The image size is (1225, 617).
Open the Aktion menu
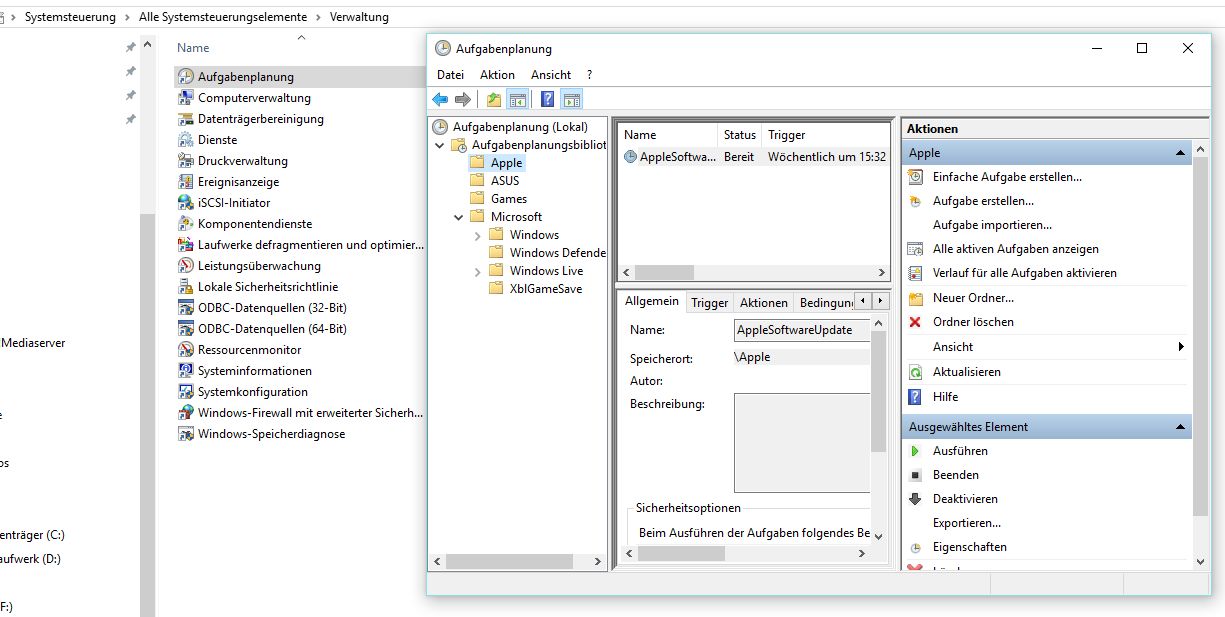(497, 75)
